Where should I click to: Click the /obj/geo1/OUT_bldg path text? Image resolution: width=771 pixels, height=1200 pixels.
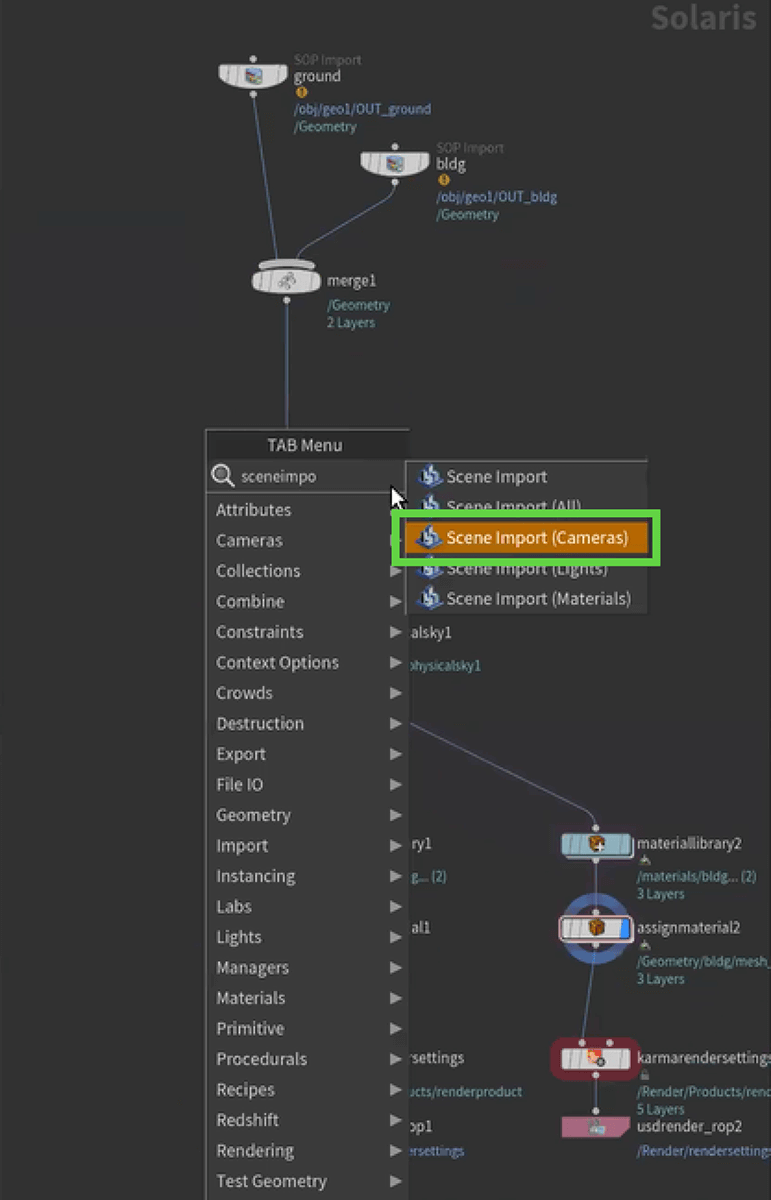tap(496, 197)
